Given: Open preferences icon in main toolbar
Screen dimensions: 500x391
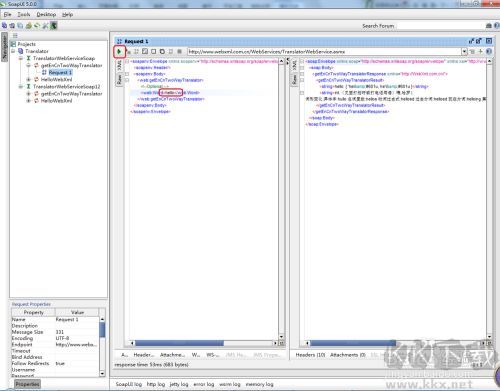Looking at the screenshot, I should pos(45,26).
